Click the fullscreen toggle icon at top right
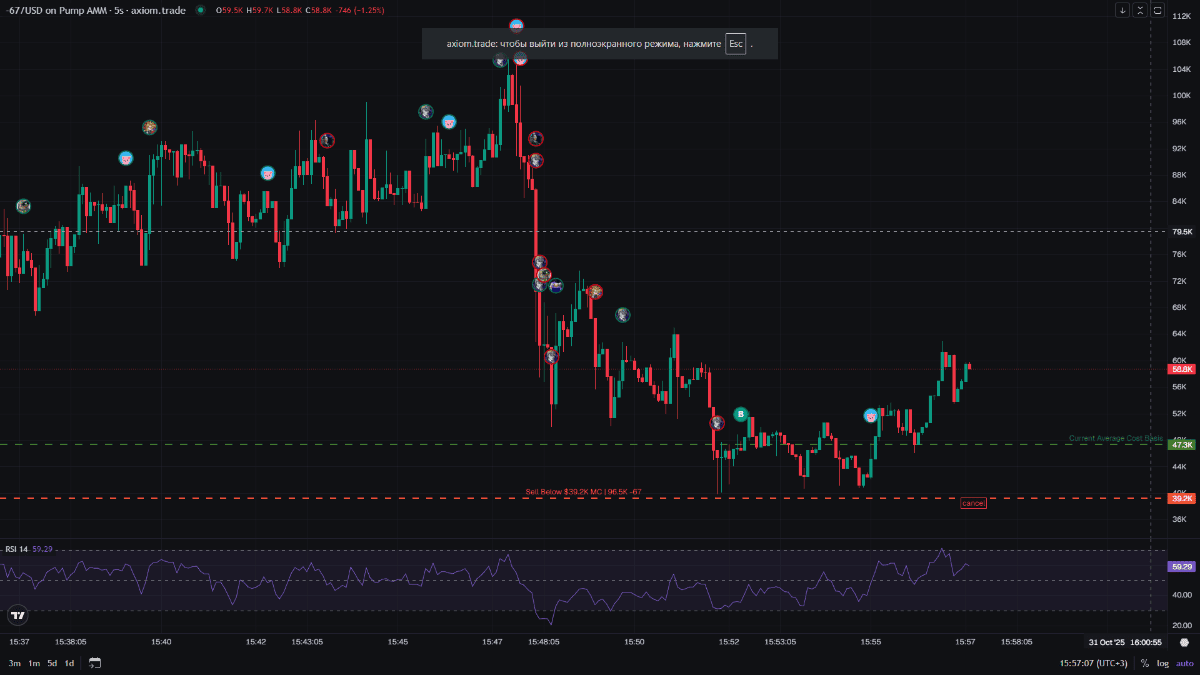 (1158, 10)
